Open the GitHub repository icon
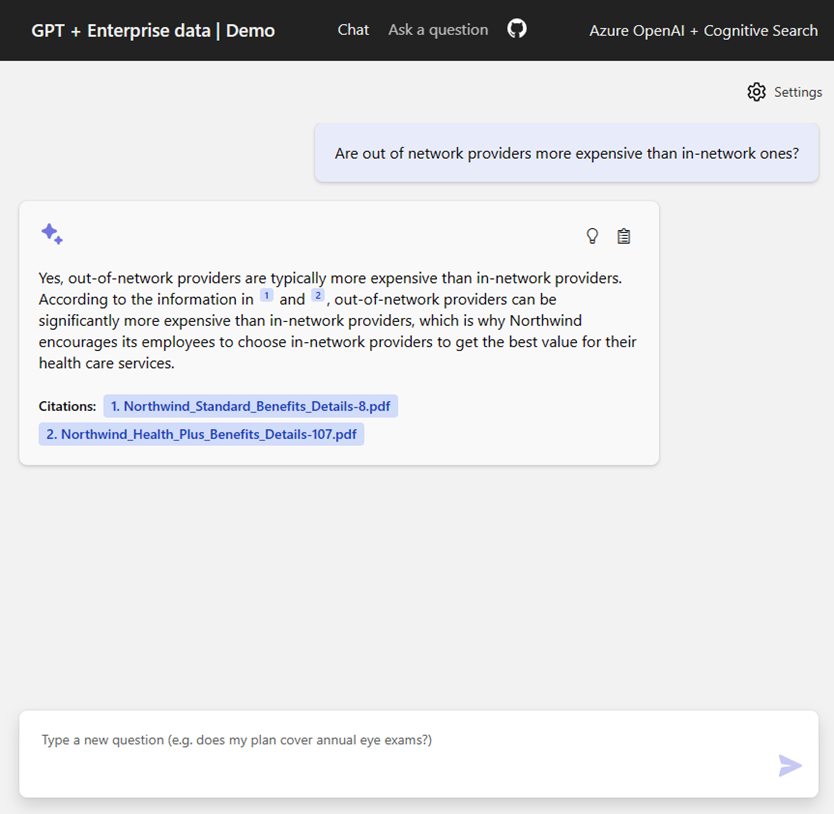Screen dimensions: 834x814 click(x=516, y=29)
